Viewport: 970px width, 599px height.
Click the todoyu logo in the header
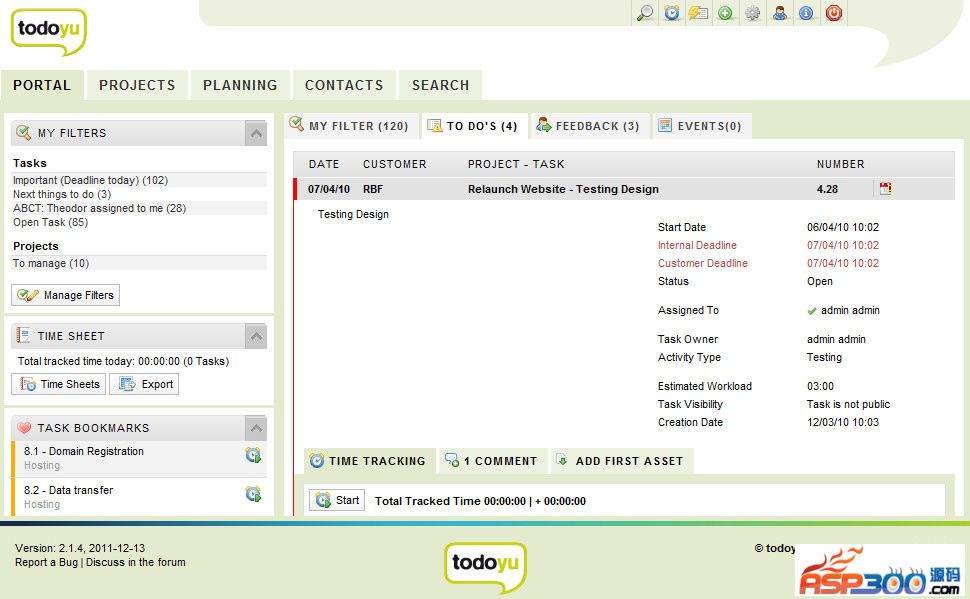click(48, 32)
